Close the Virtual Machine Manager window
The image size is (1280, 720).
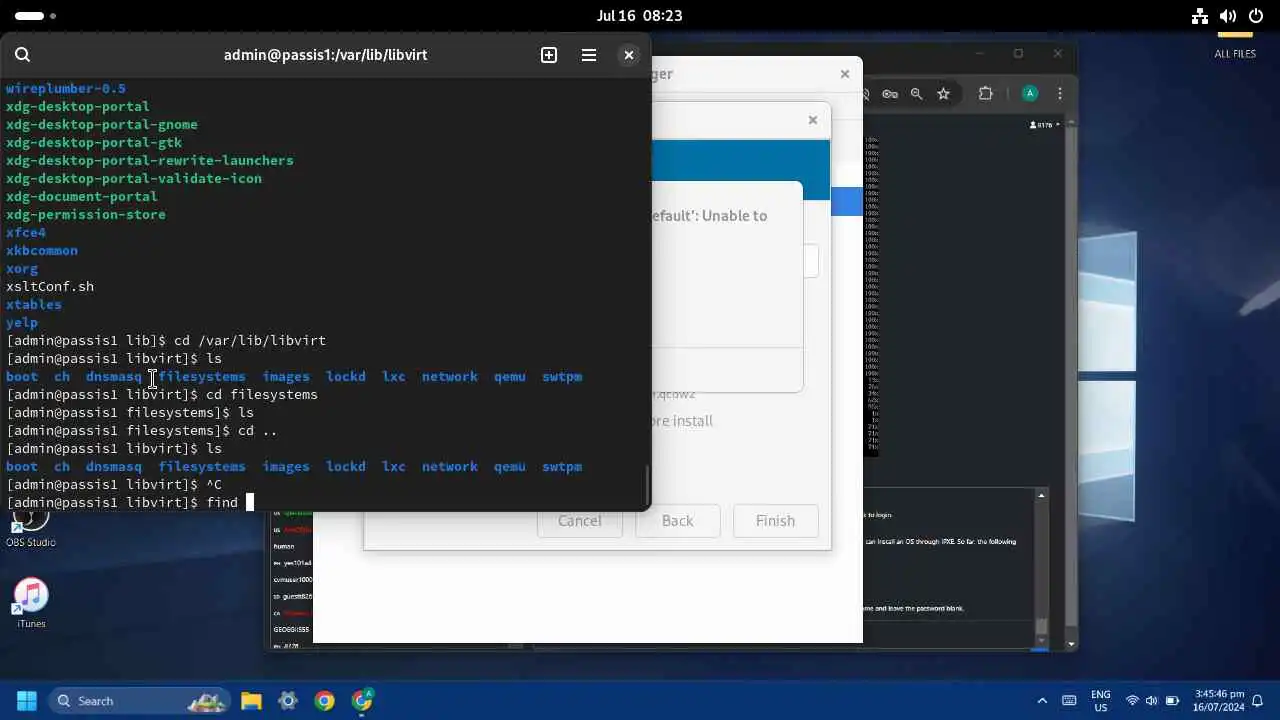pos(845,74)
